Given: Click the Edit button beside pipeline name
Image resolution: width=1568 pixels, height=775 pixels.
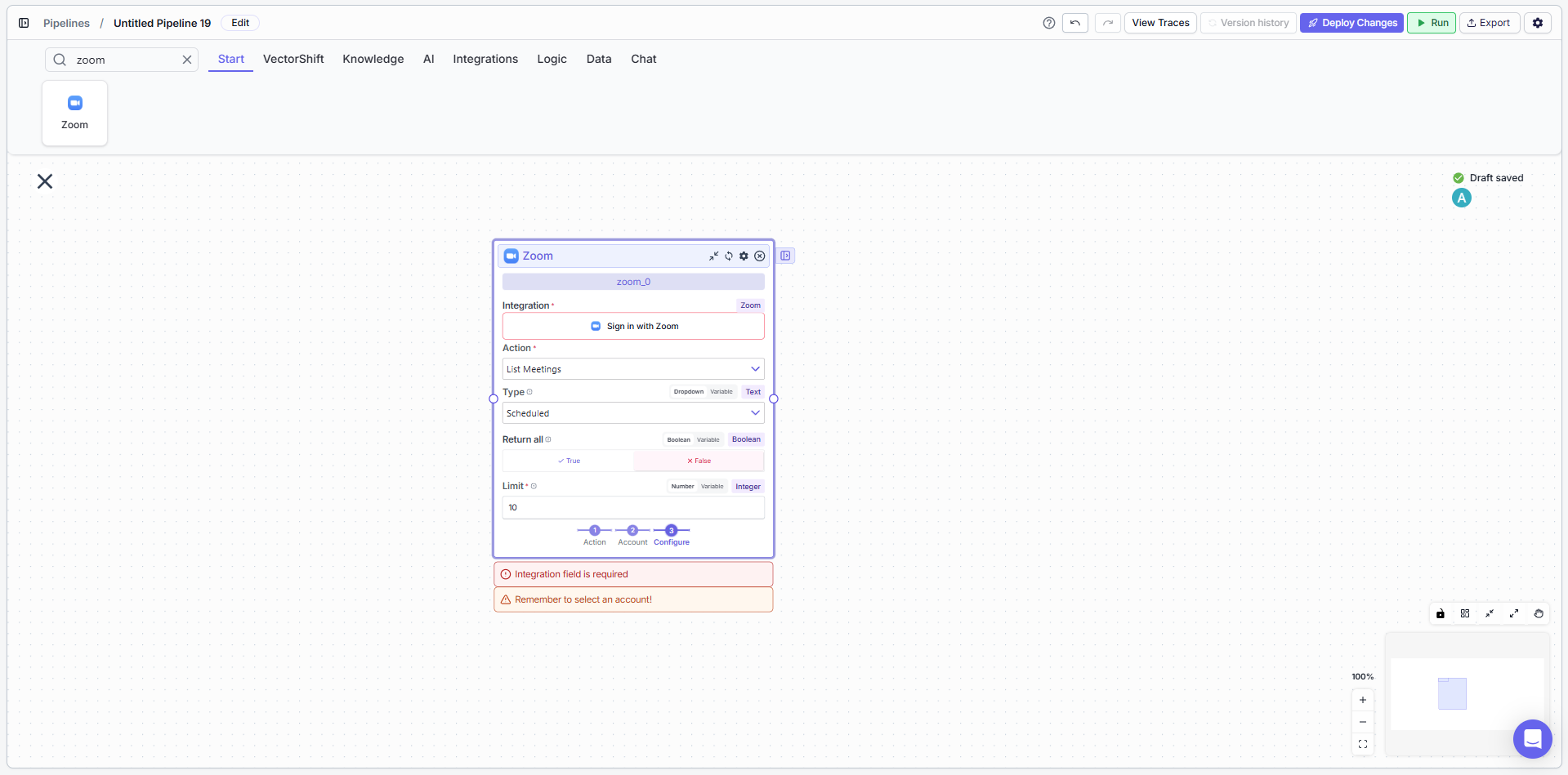Looking at the screenshot, I should 240,23.
